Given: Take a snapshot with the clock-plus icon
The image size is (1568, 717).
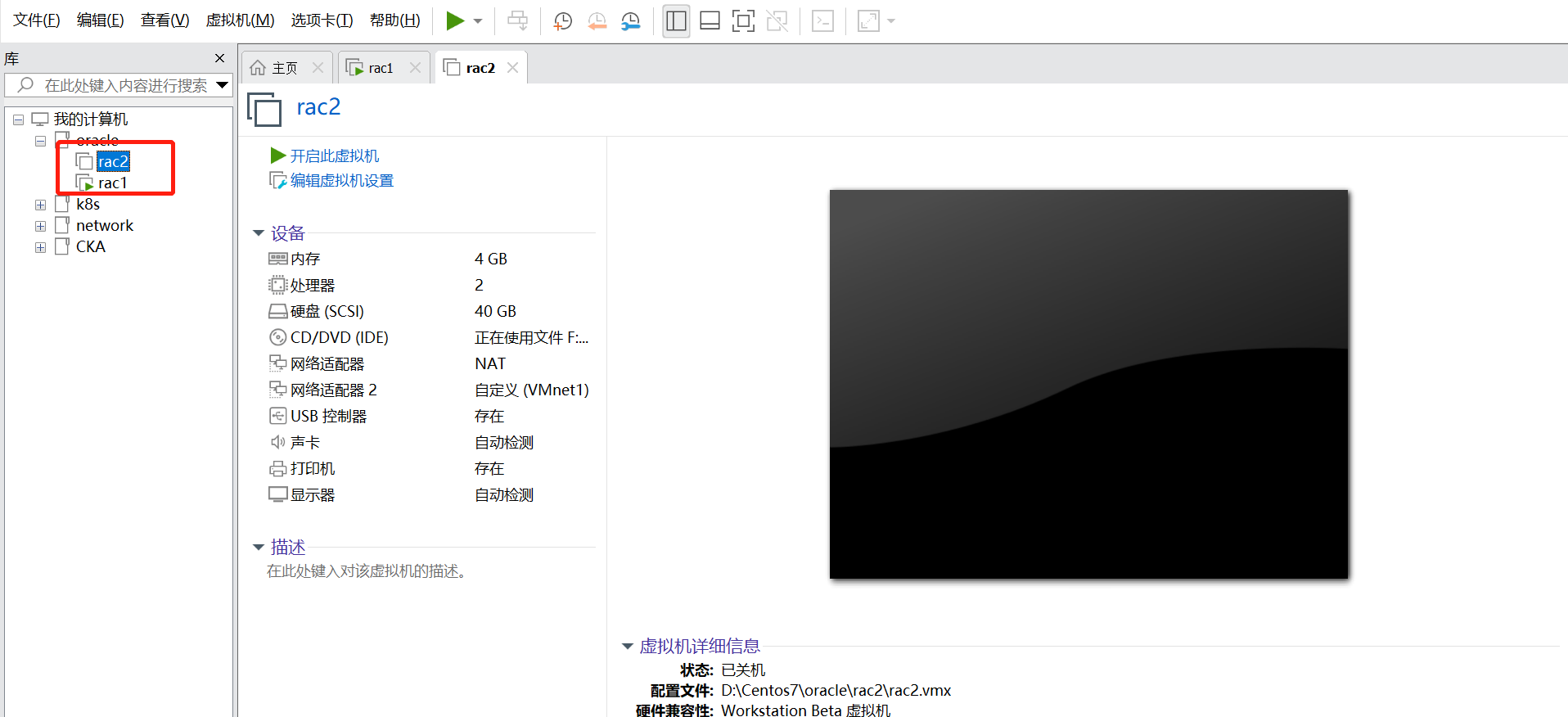Looking at the screenshot, I should [563, 21].
